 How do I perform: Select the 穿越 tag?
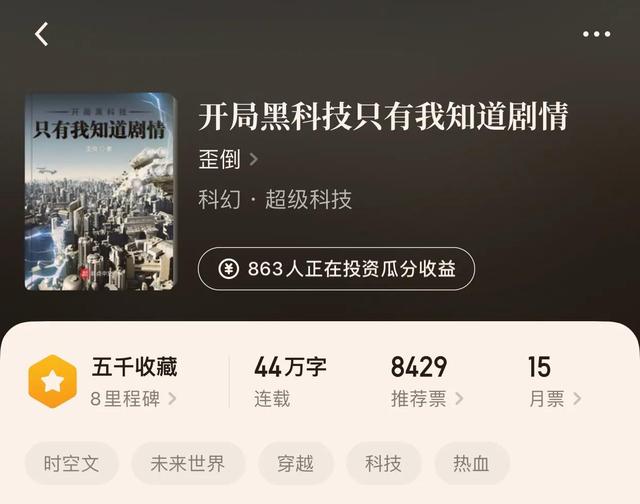click(296, 464)
